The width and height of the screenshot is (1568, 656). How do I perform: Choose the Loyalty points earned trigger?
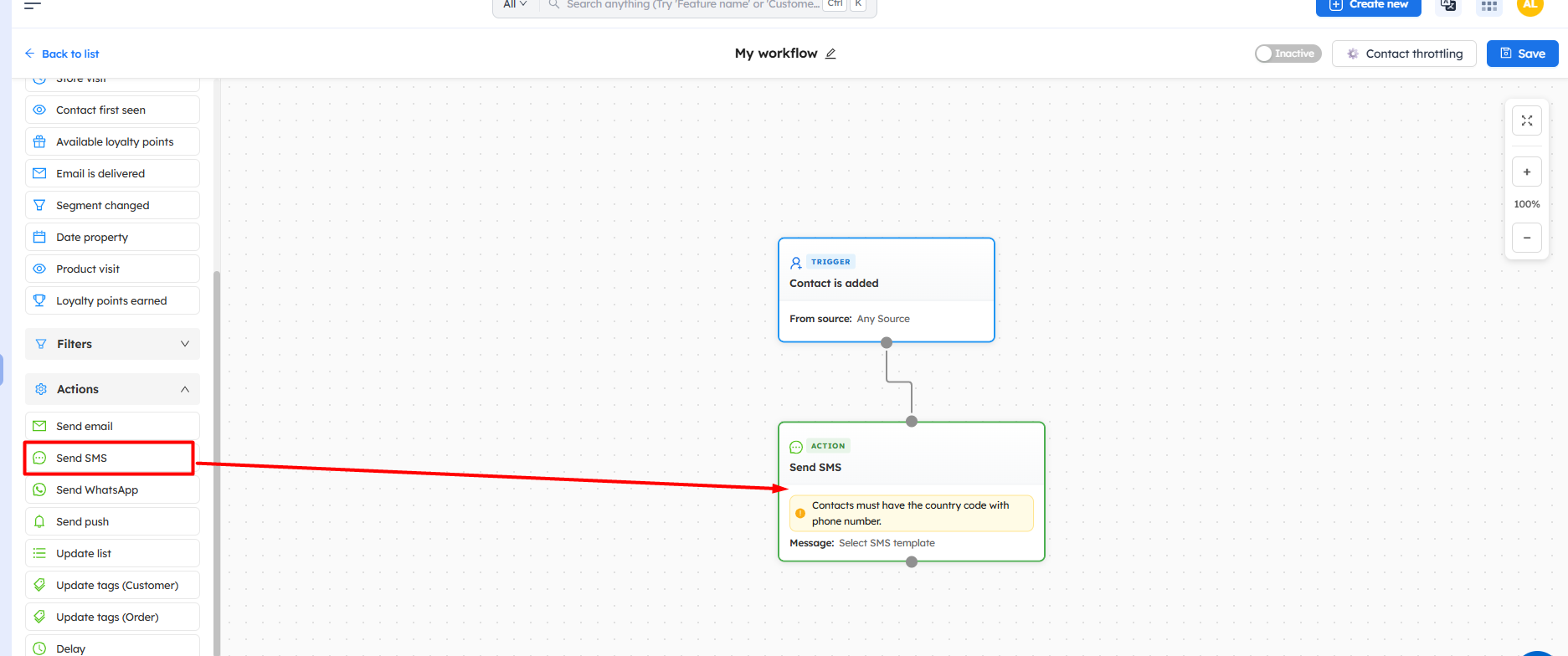[x=112, y=301]
